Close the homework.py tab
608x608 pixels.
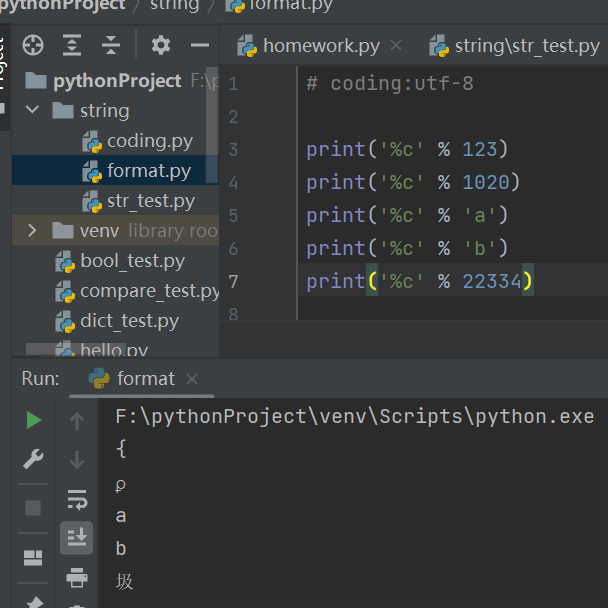pyautogui.click(x=397, y=46)
